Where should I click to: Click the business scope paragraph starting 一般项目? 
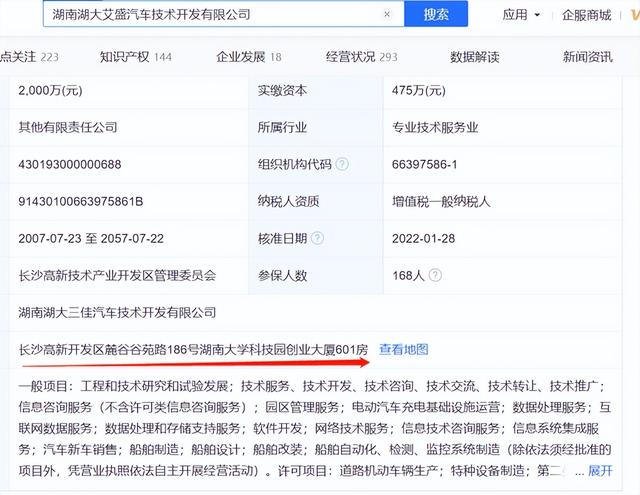coord(315,428)
